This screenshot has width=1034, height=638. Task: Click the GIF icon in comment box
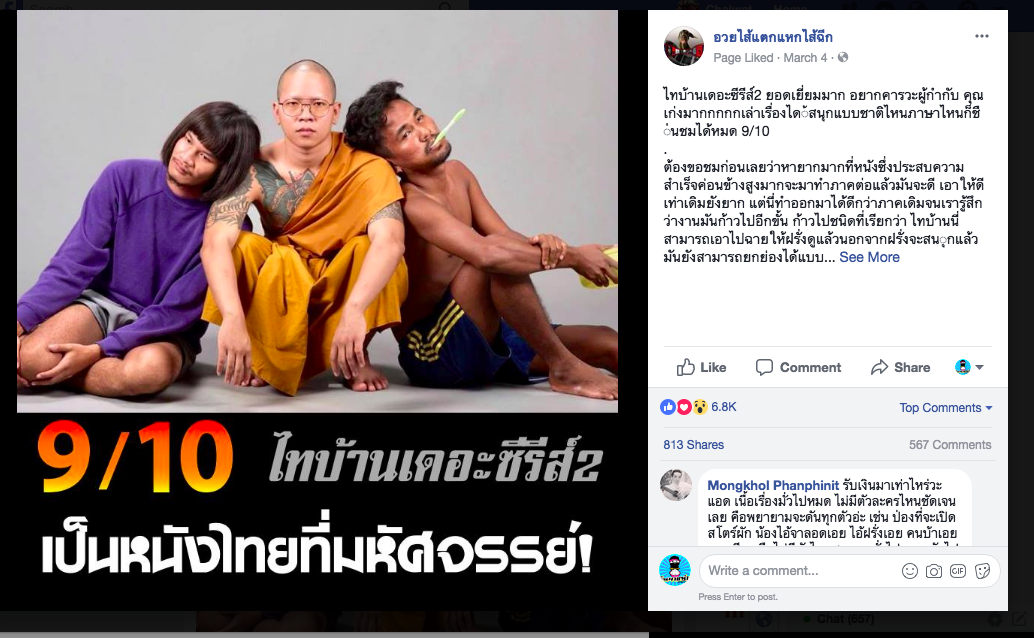pos(958,571)
